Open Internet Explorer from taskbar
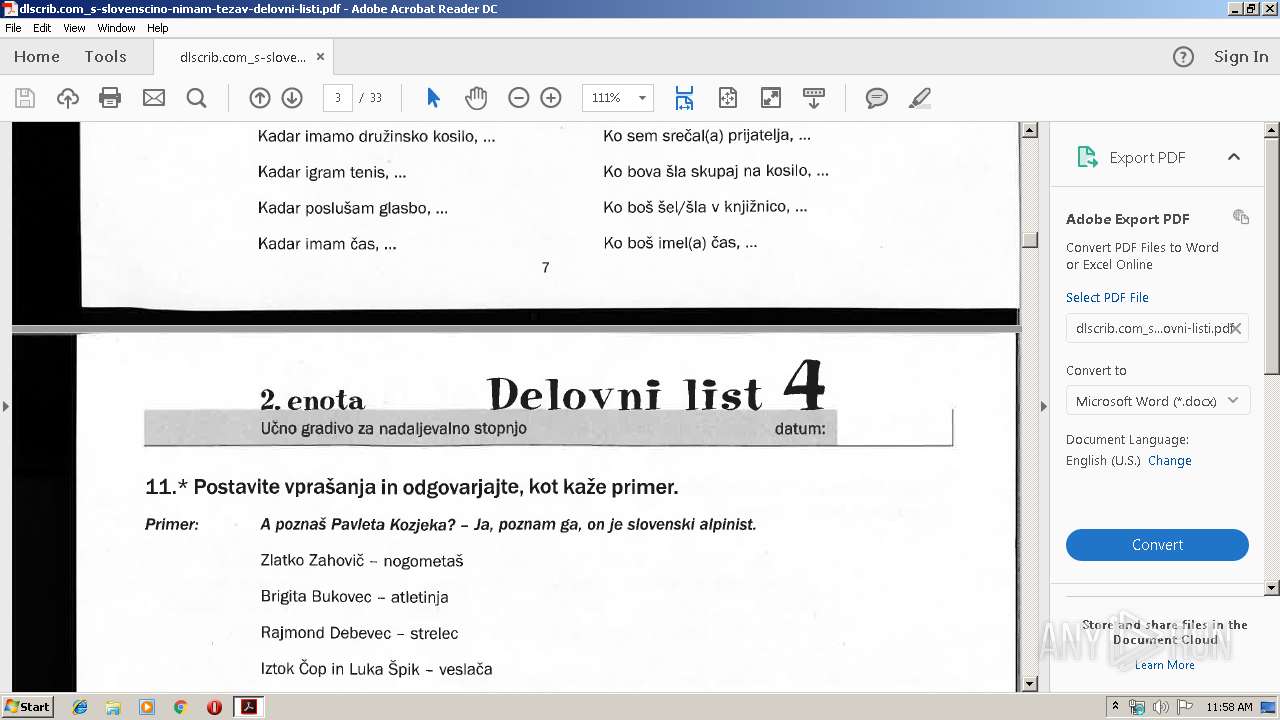 click(x=80, y=707)
